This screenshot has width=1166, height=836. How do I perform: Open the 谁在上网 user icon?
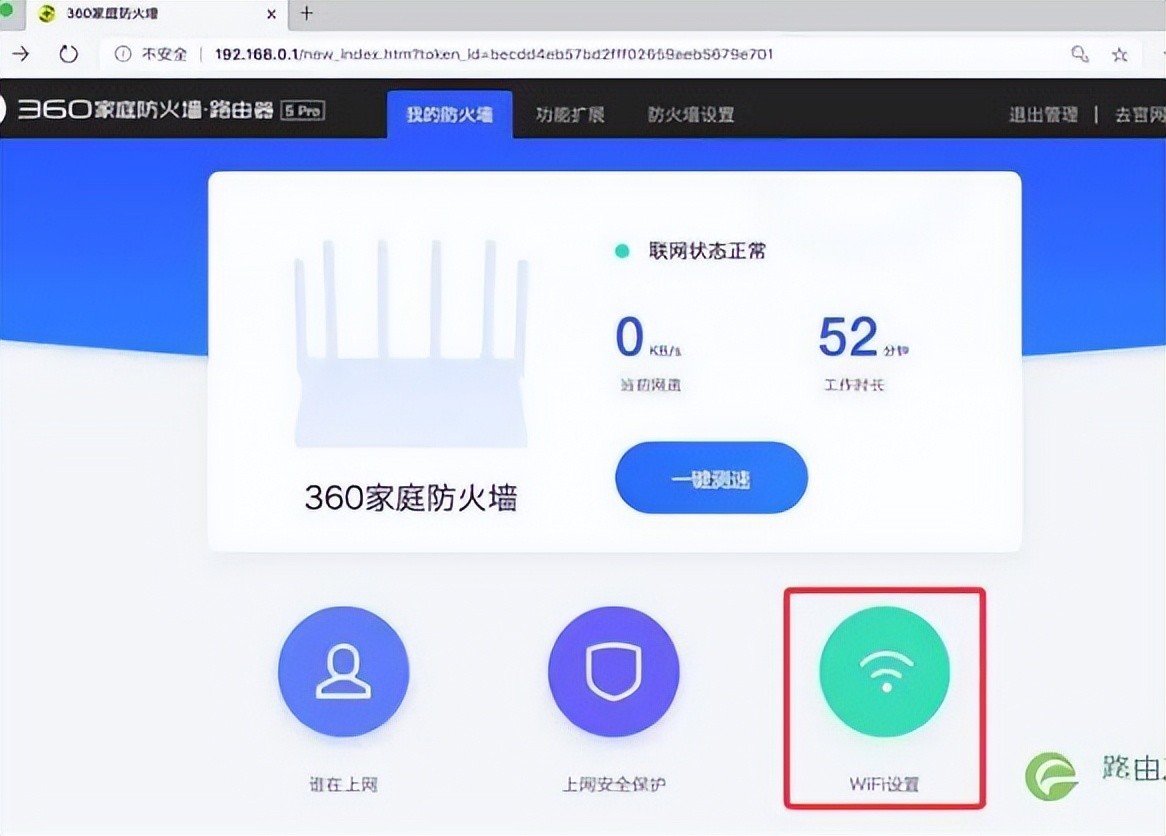tap(343, 671)
